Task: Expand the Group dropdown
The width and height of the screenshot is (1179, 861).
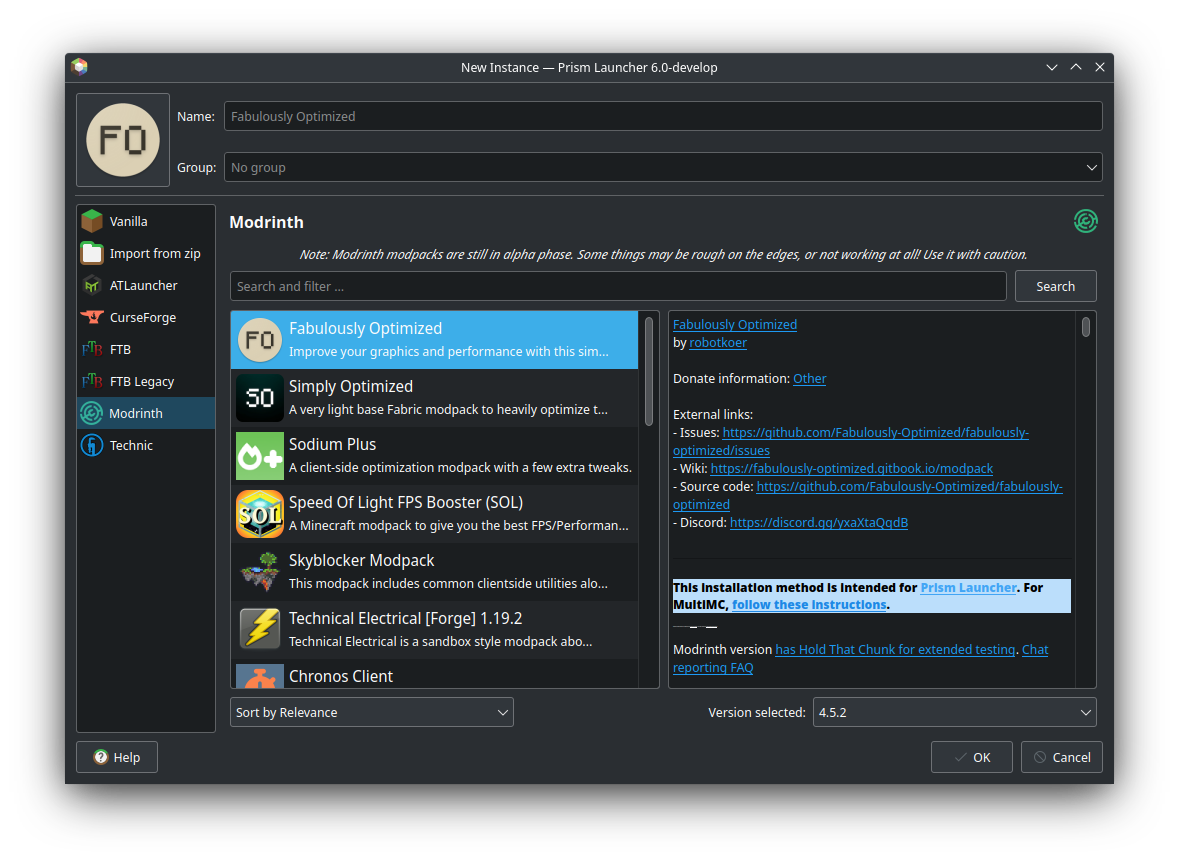Action: [662, 167]
